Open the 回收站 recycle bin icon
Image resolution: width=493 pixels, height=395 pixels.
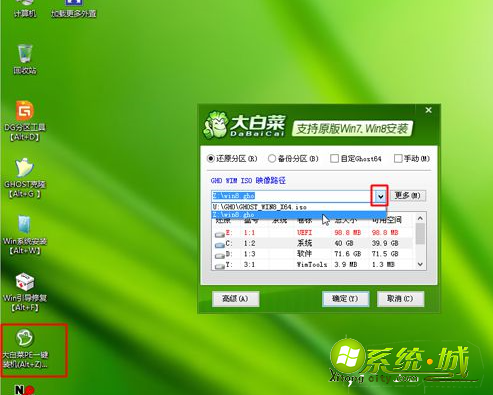[25, 59]
